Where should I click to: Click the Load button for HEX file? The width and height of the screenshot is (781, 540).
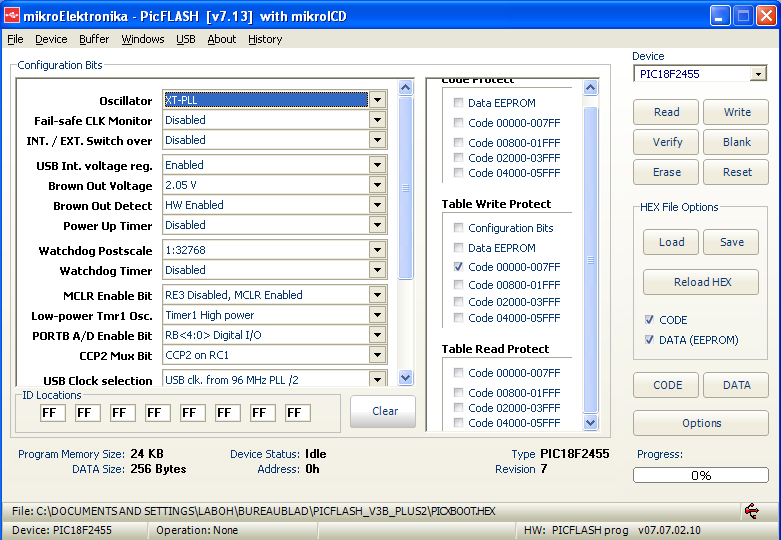pyautogui.click(x=671, y=242)
